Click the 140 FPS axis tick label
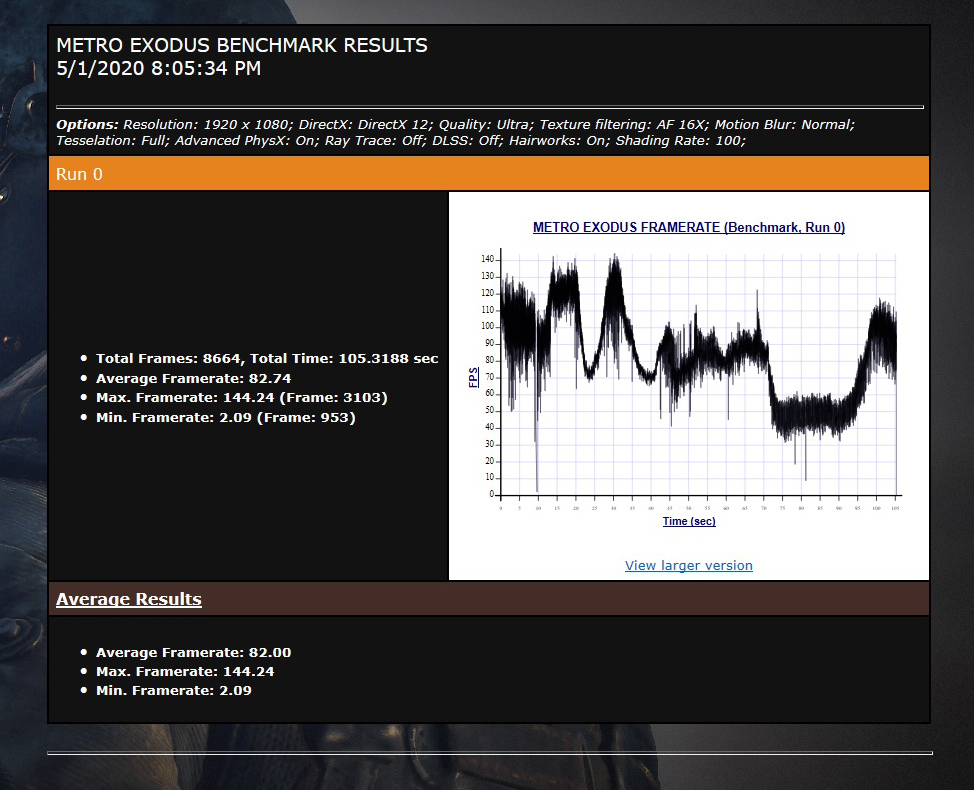Screen dimensions: 974x790 (x=487, y=259)
